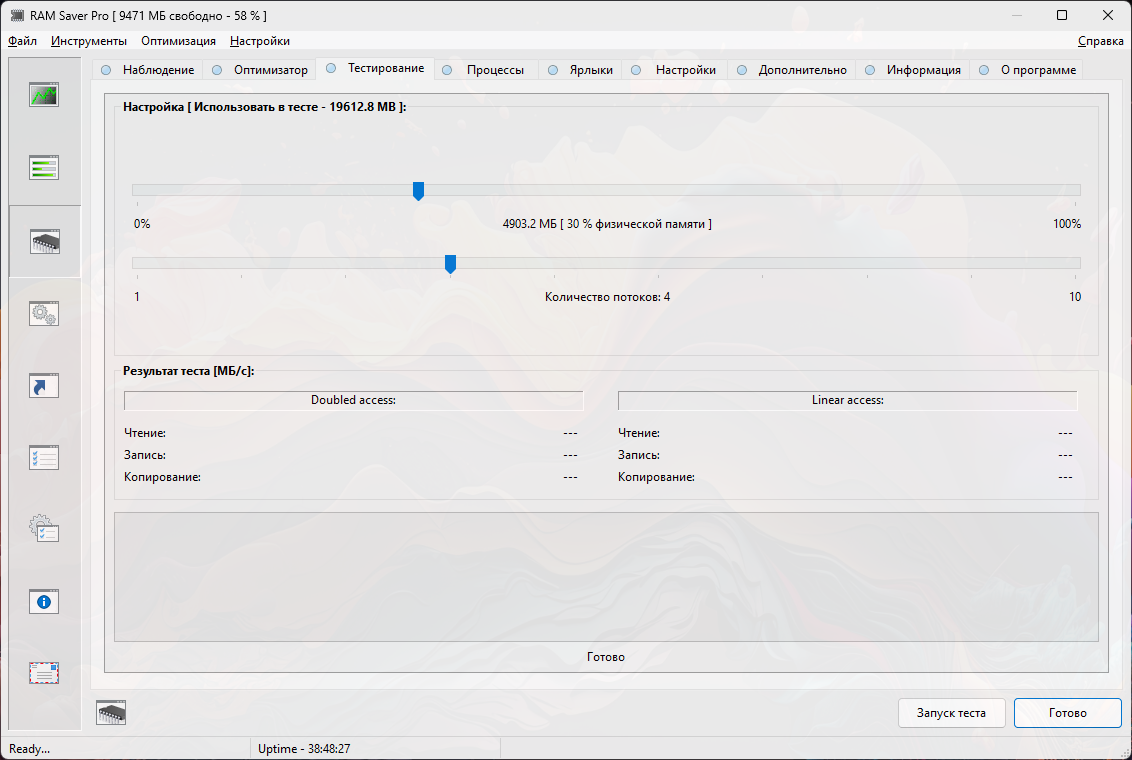Open the Информация tab
Screen dimensions: 1132x760
(x=913, y=70)
